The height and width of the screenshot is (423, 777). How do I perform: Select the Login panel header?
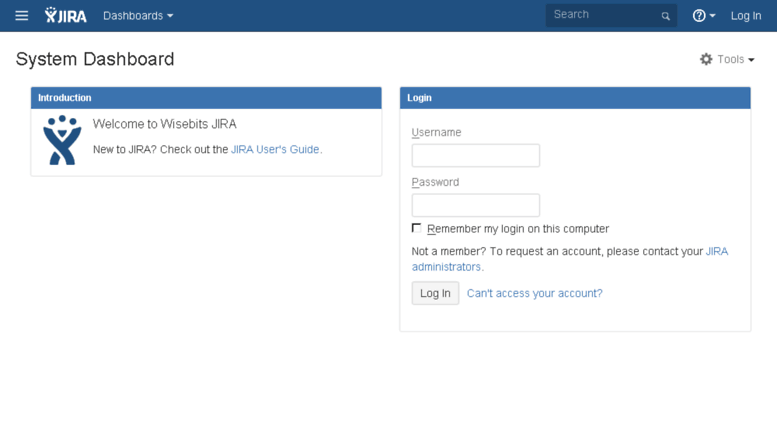coord(575,98)
